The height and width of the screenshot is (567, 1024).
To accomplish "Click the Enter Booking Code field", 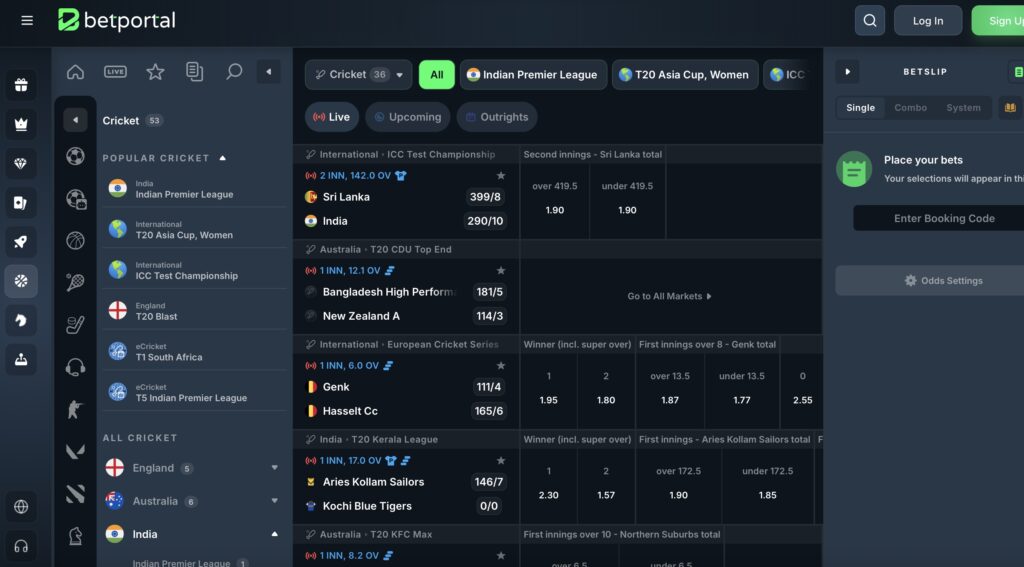I will click(938, 218).
